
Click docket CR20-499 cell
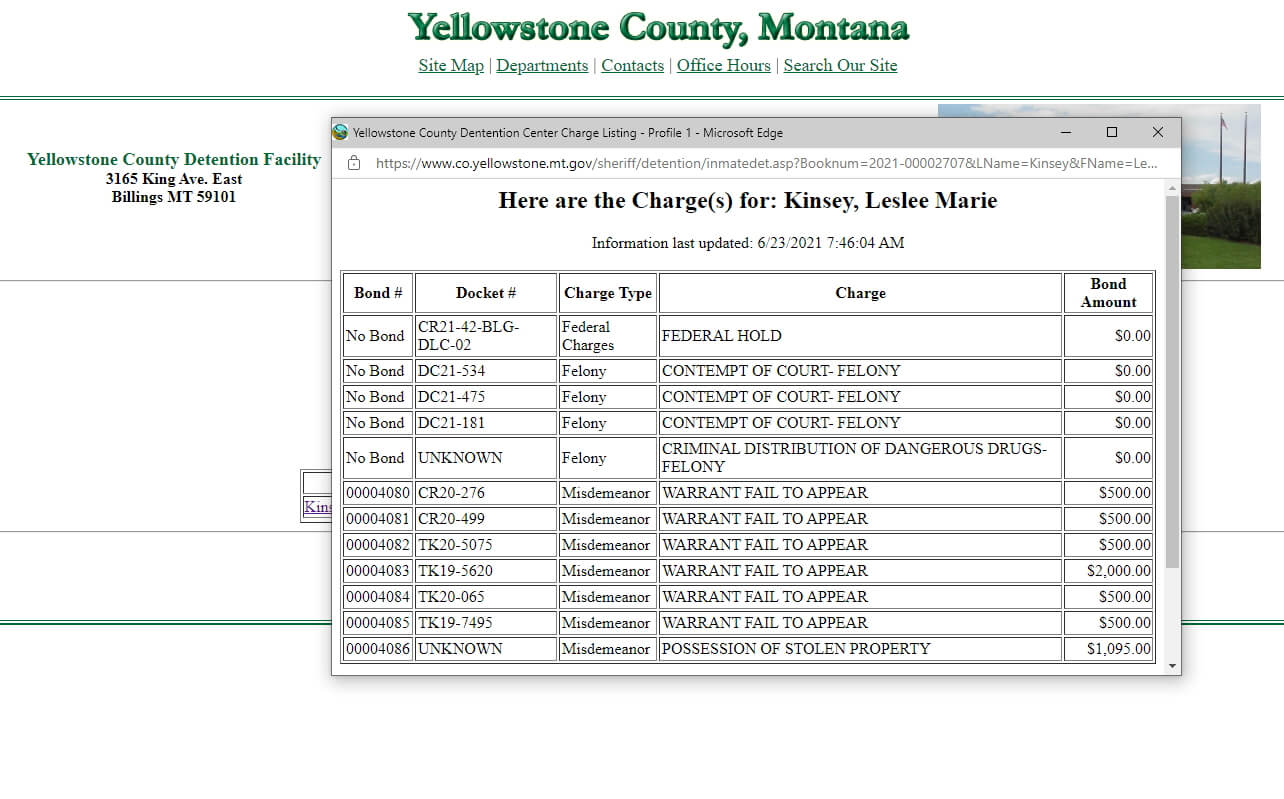[486, 519]
